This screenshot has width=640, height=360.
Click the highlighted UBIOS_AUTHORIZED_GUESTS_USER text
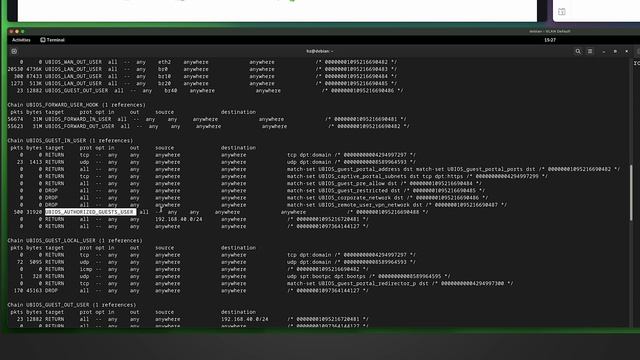(x=89, y=212)
